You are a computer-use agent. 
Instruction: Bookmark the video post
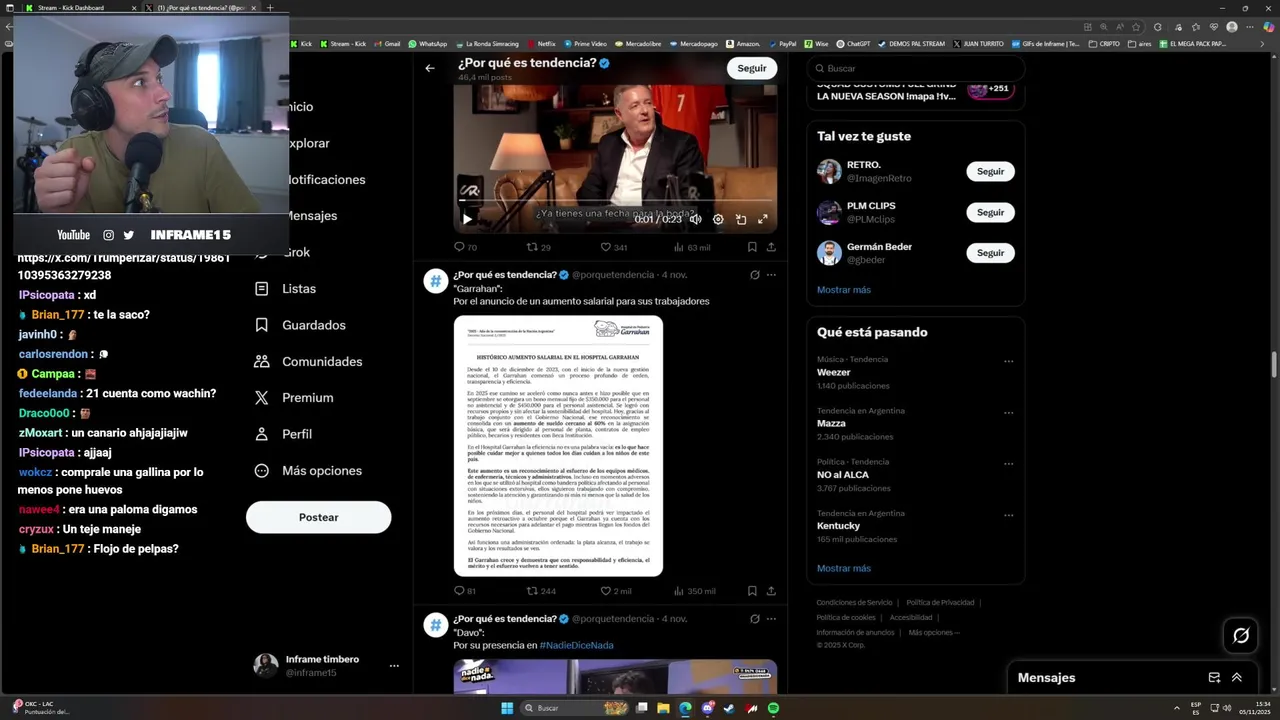[x=752, y=247]
